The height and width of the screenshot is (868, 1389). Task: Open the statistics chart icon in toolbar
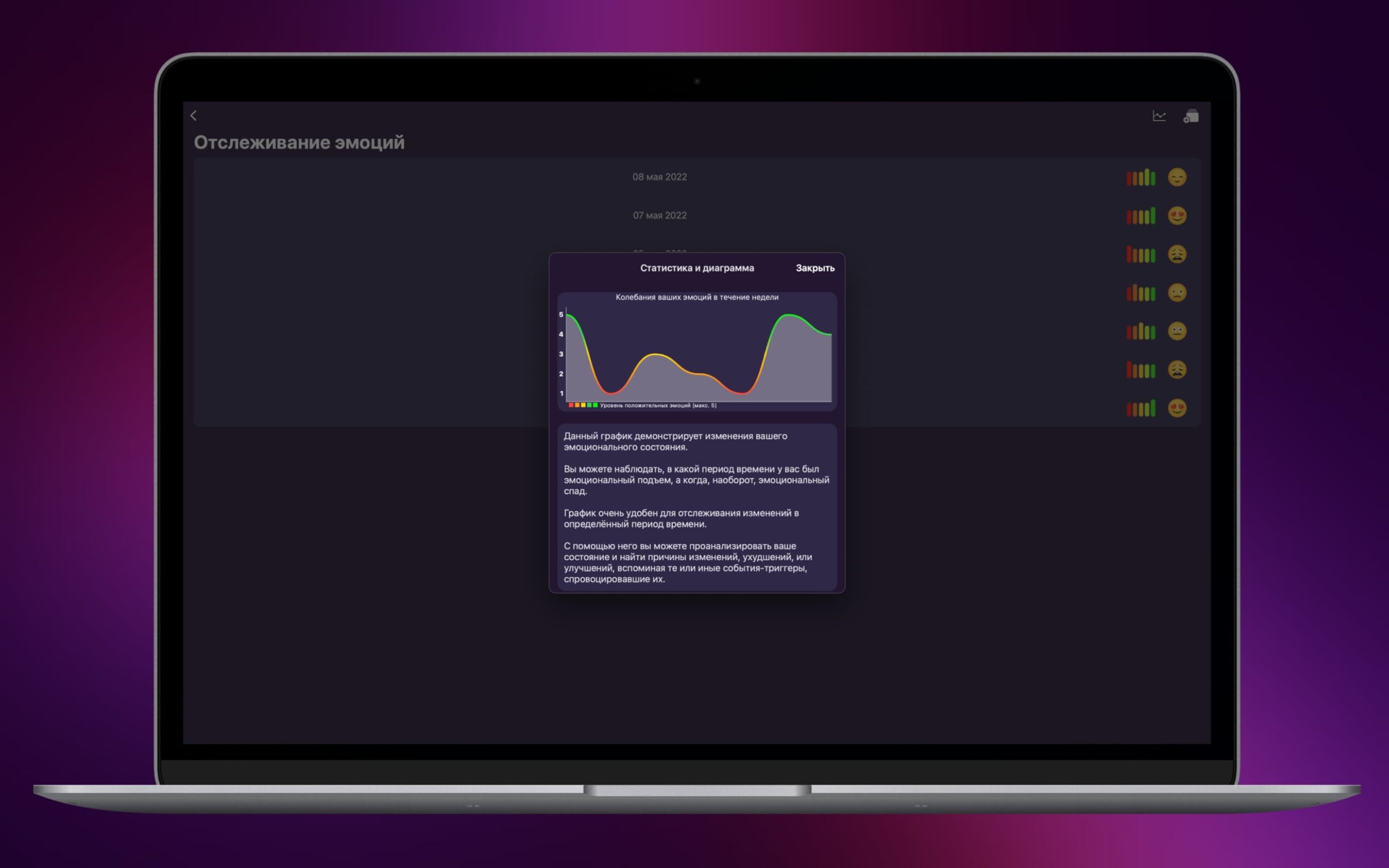pyautogui.click(x=1159, y=116)
